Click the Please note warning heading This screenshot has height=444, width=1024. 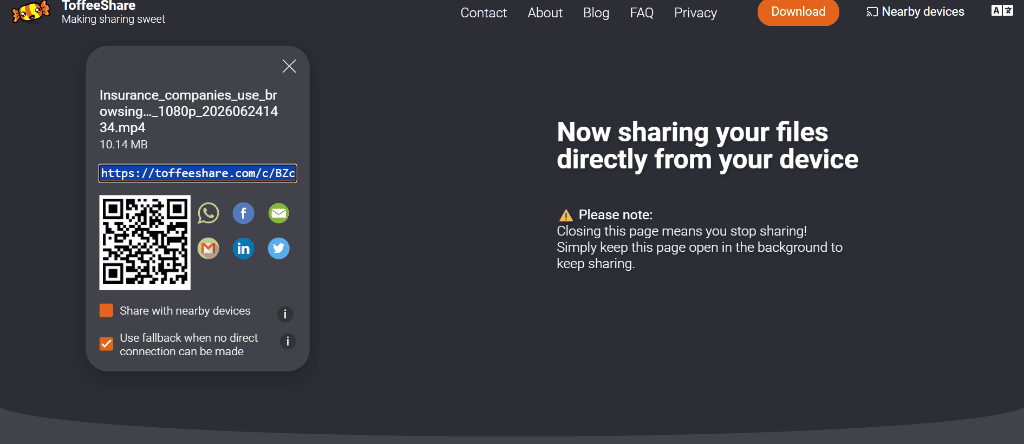606,215
